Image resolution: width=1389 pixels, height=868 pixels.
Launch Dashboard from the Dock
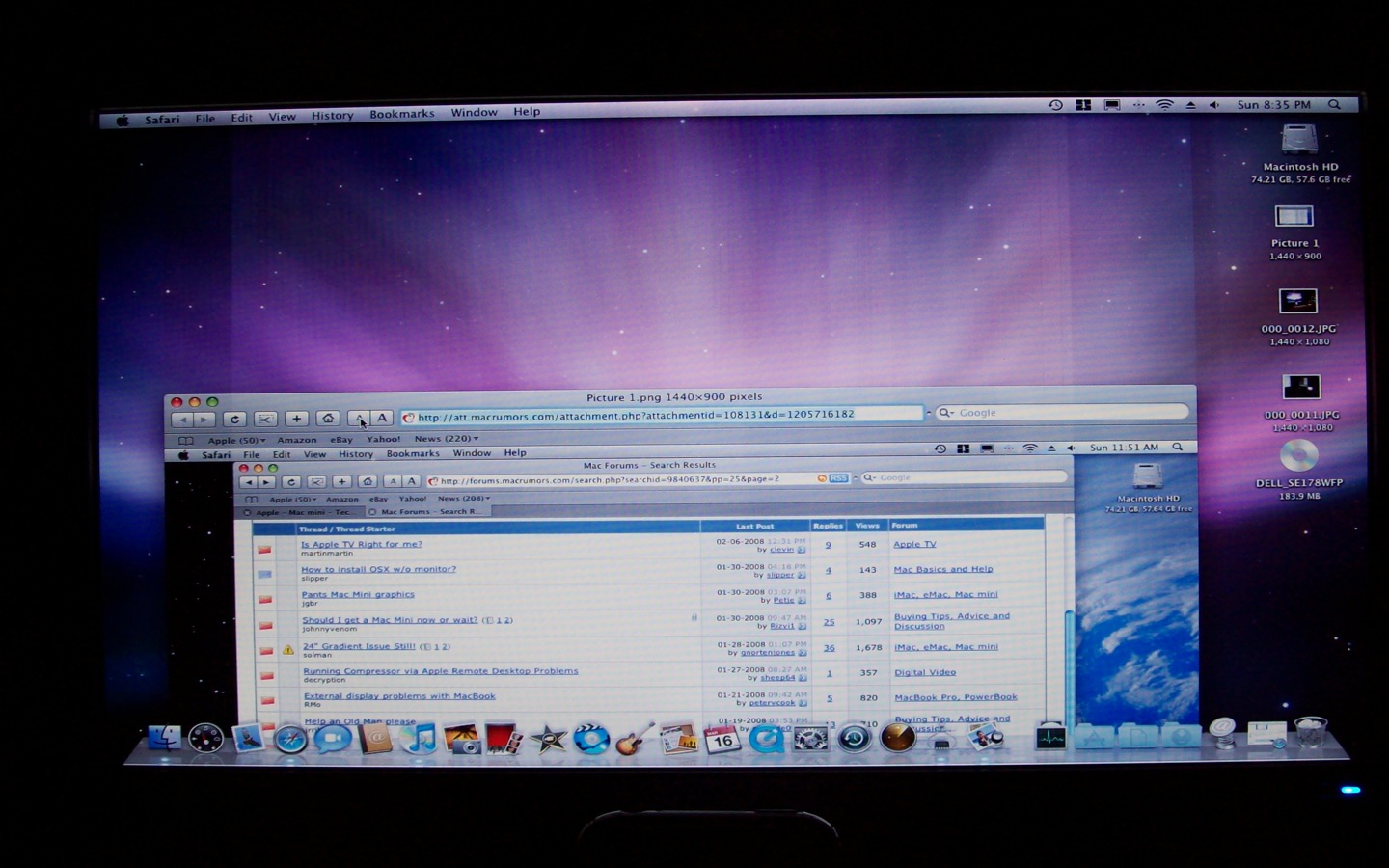205,738
